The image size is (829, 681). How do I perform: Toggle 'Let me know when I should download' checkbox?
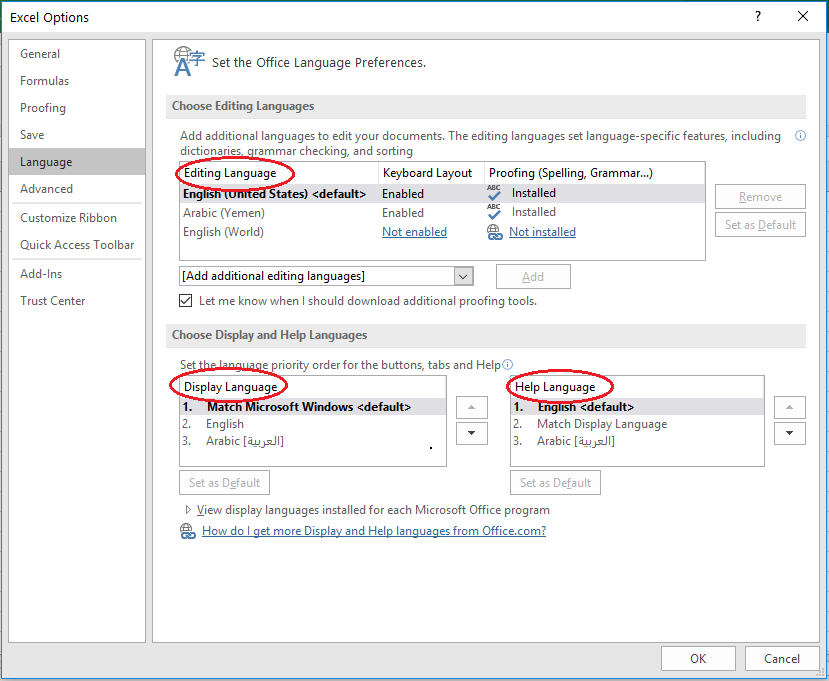(186, 301)
